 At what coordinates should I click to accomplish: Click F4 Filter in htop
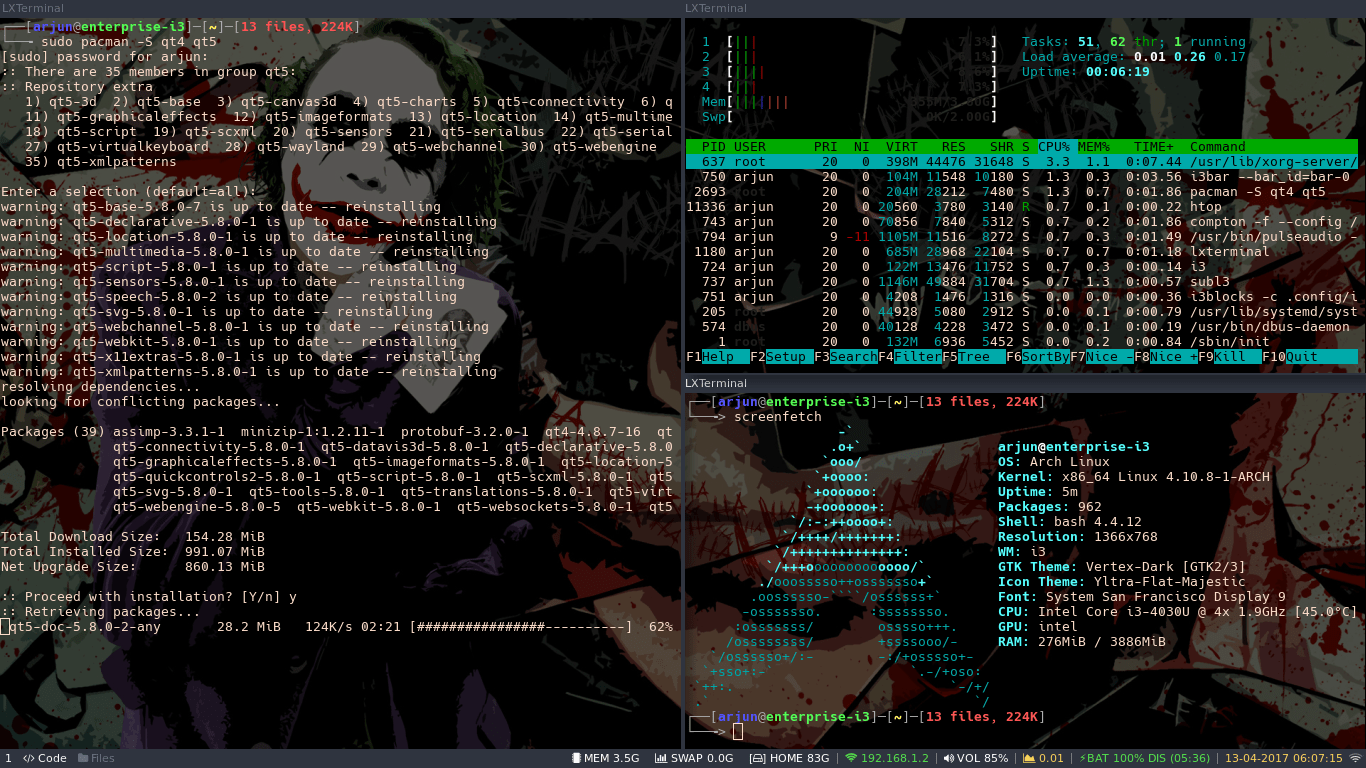(908, 357)
